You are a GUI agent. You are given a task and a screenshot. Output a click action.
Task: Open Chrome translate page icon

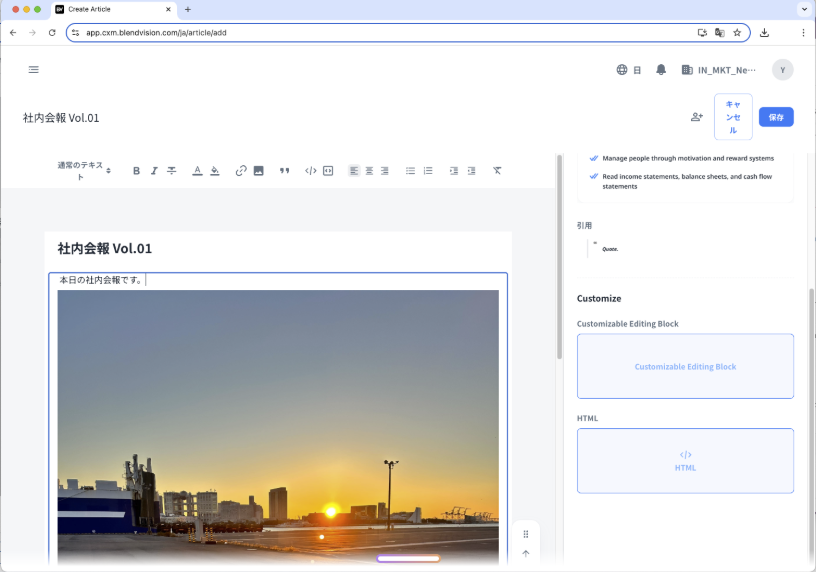click(720, 33)
